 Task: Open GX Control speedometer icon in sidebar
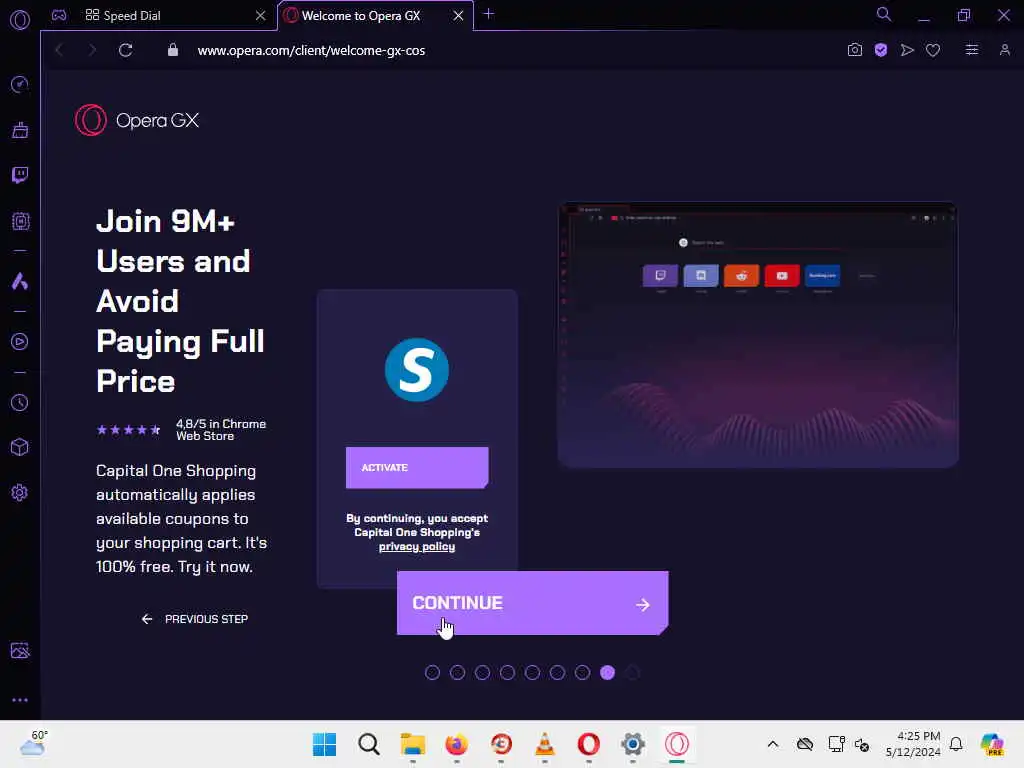tap(20, 84)
